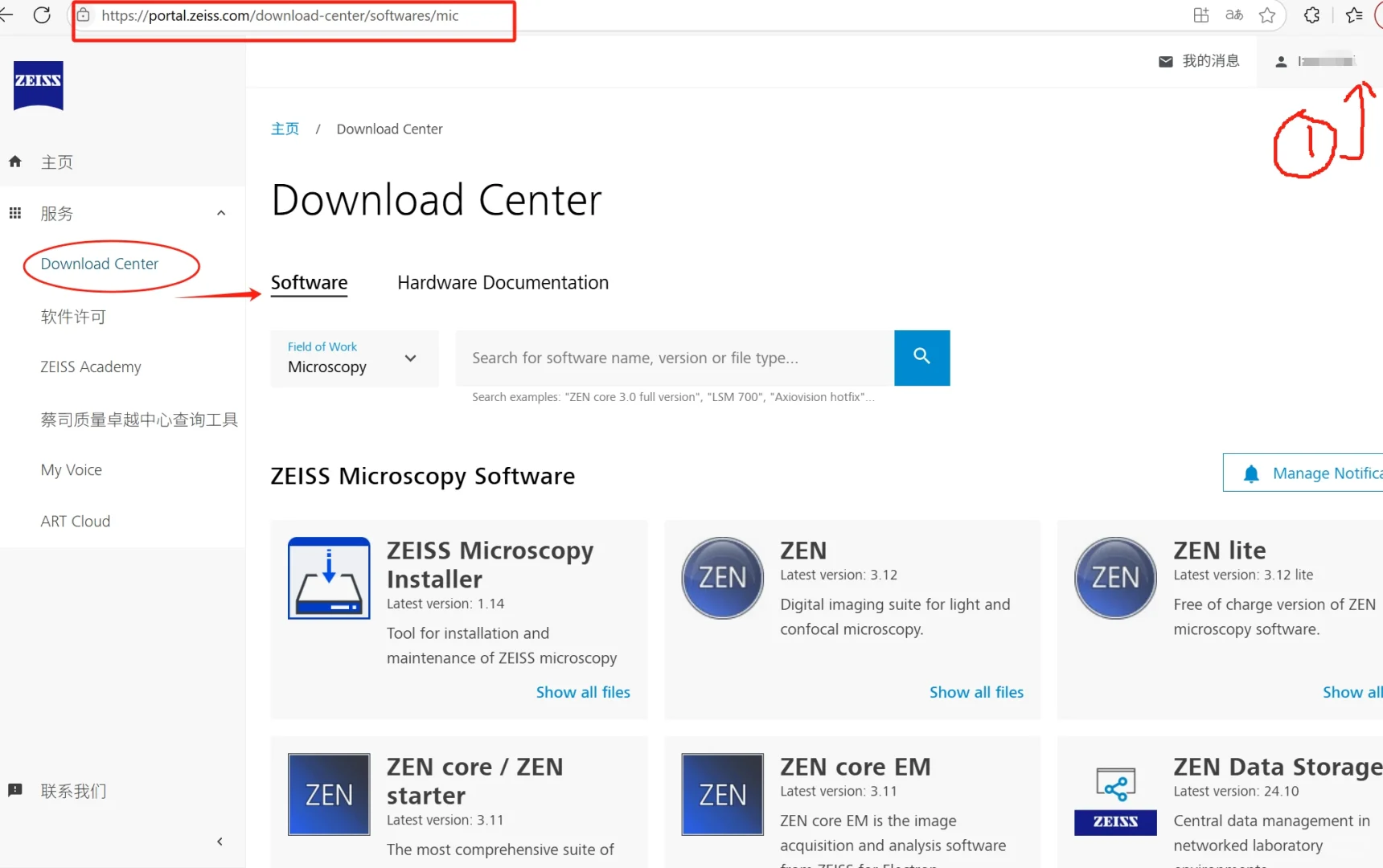Click the address bar URL
1383x868 pixels.
(x=280, y=15)
